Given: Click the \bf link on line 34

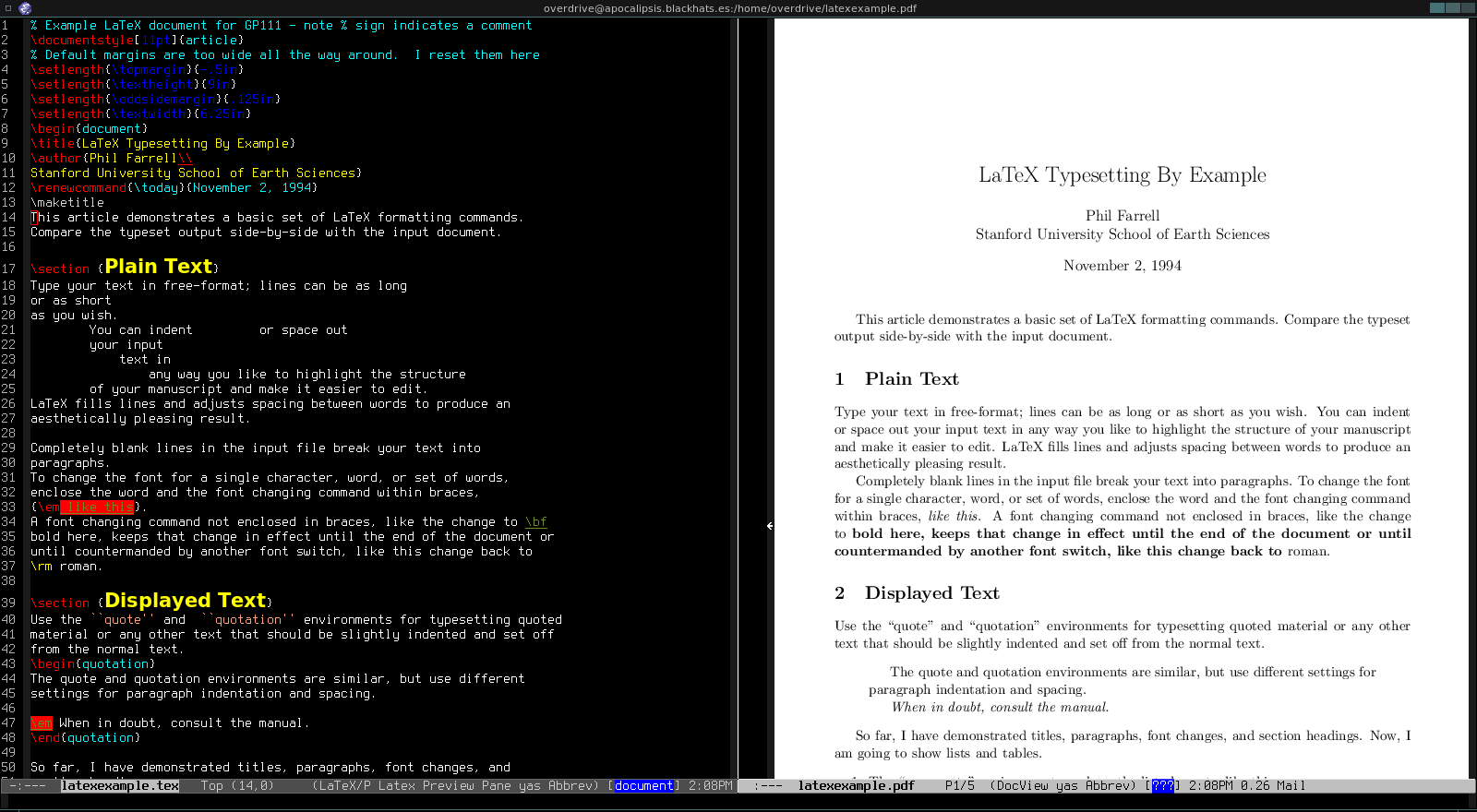Looking at the screenshot, I should [x=536, y=522].
